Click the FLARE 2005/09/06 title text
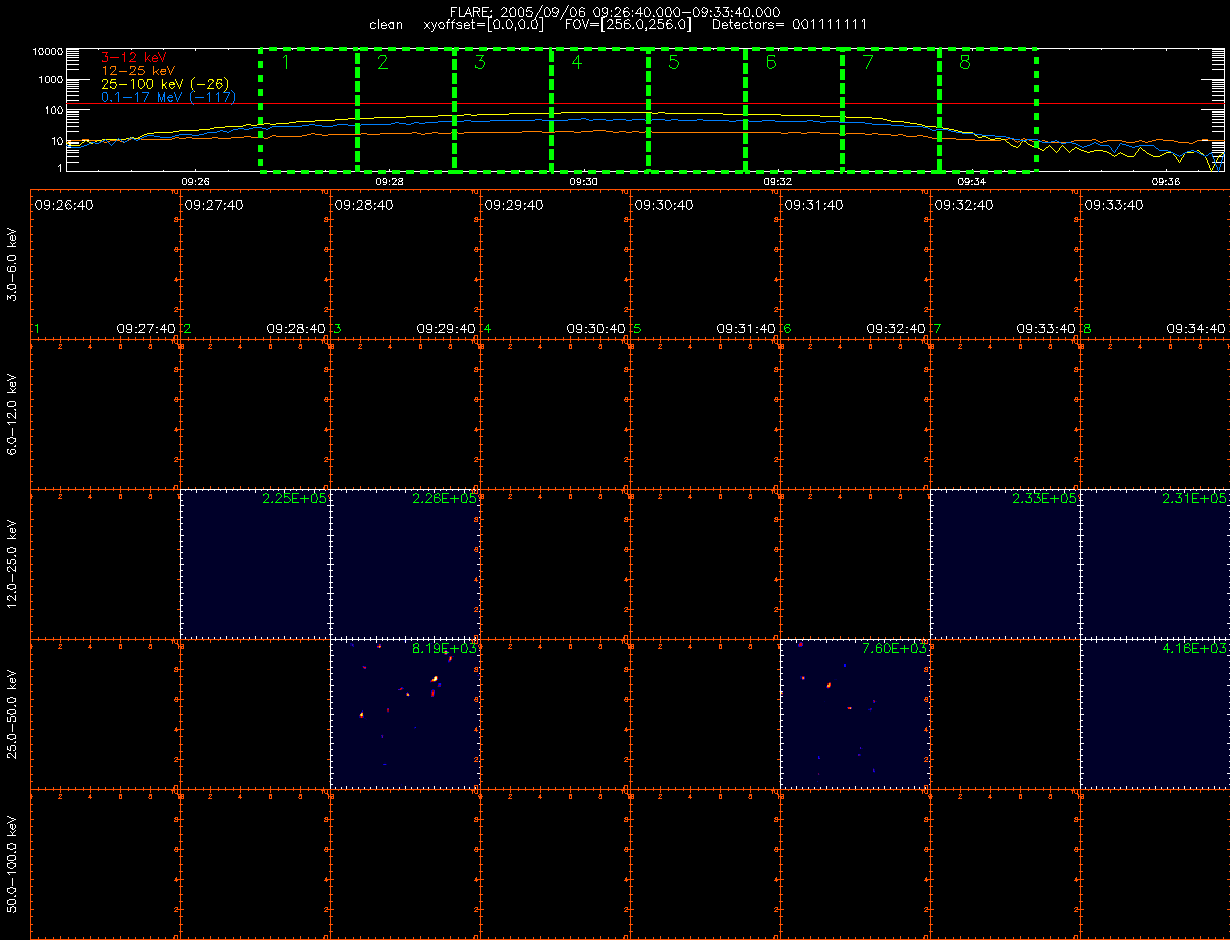The image size is (1230, 940). point(614,11)
